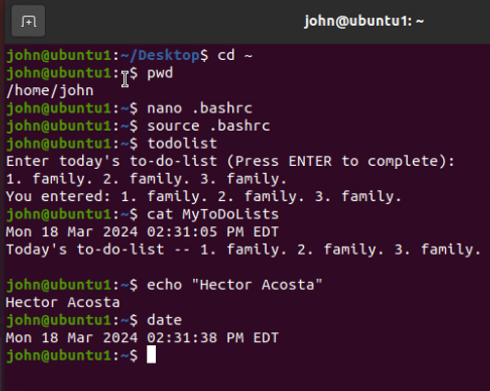Click the 'todolist' command text
This screenshot has width=490, height=391.
pos(182,144)
